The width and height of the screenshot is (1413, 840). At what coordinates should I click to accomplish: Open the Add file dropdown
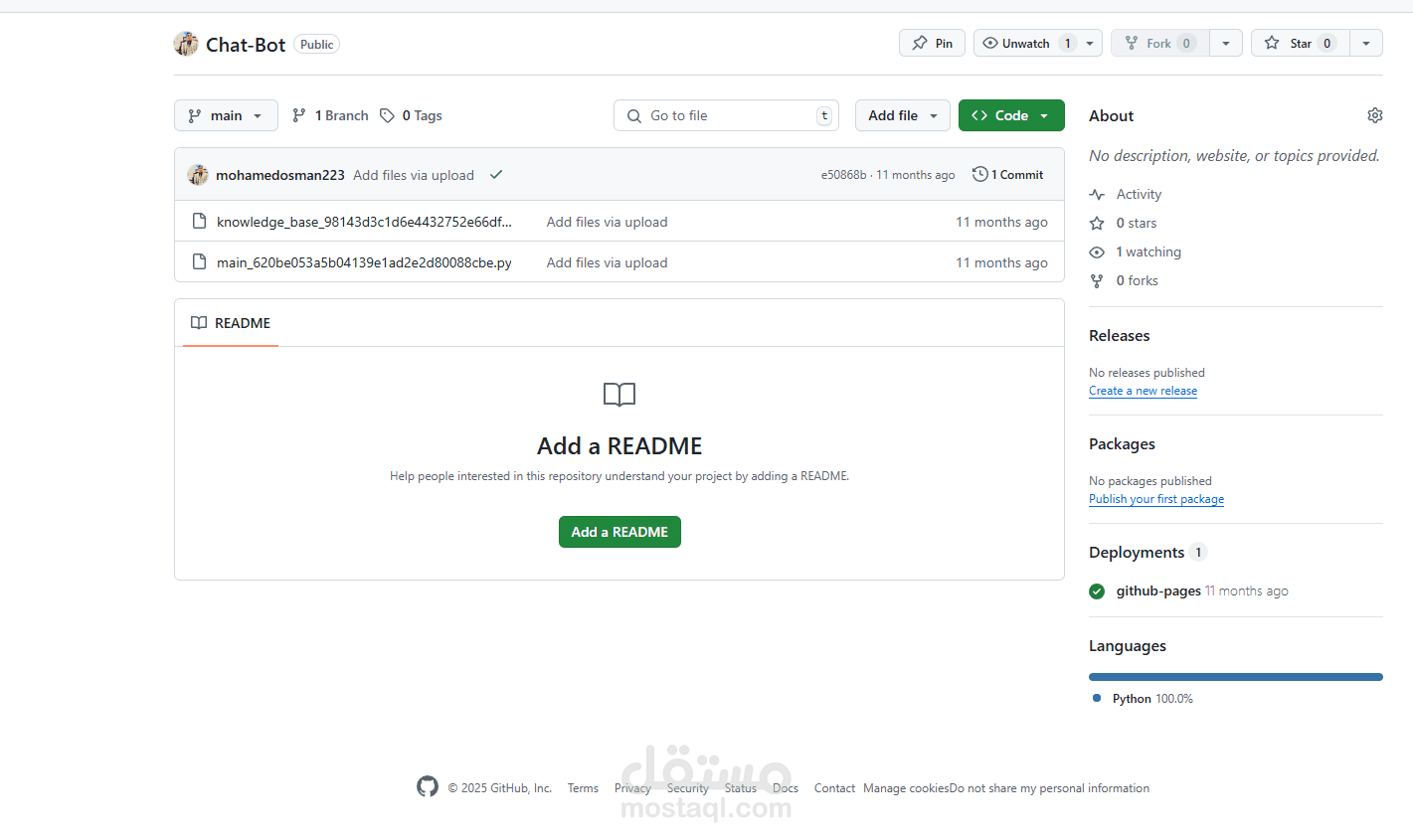(903, 115)
